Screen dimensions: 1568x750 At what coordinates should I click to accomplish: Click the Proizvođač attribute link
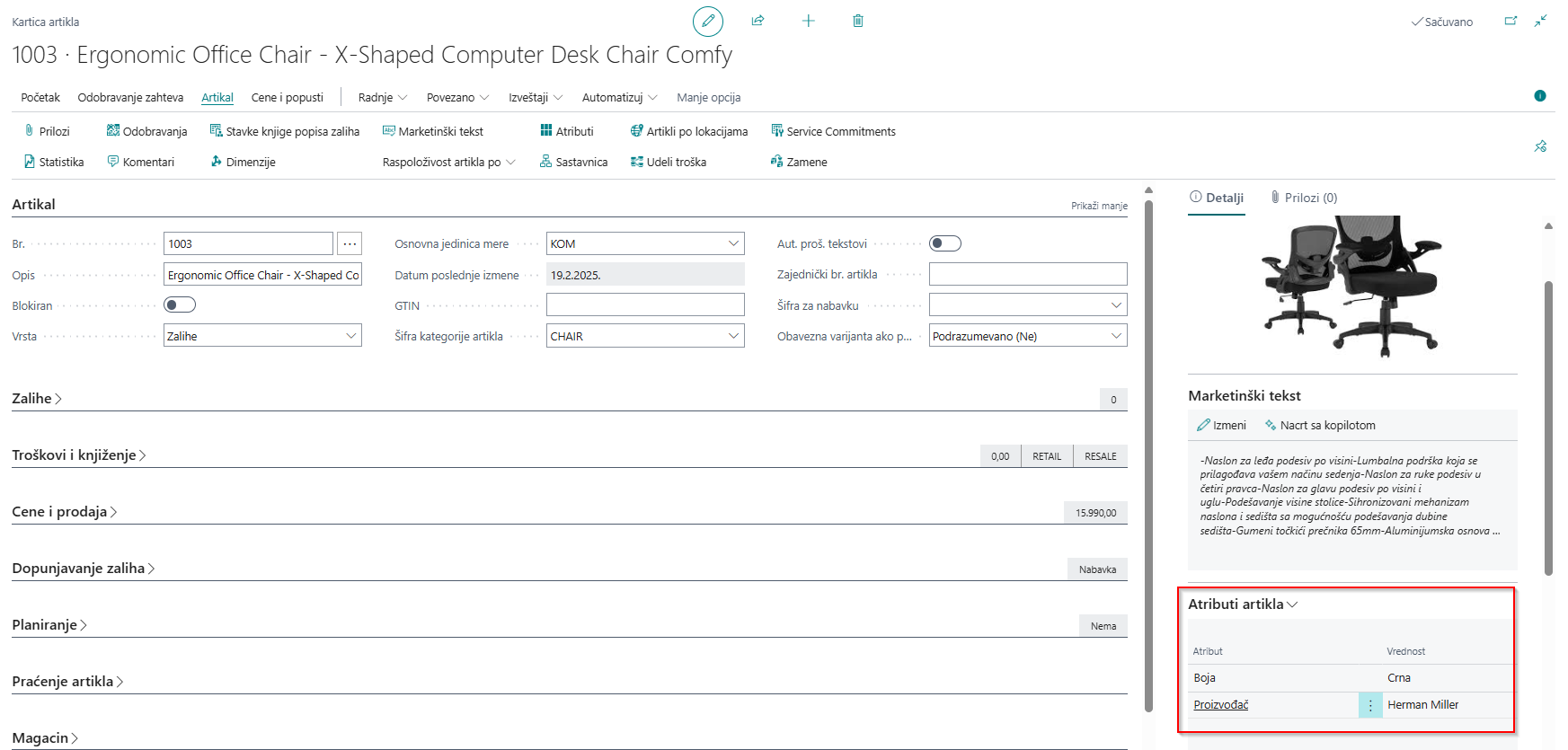pyautogui.click(x=1220, y=705)
